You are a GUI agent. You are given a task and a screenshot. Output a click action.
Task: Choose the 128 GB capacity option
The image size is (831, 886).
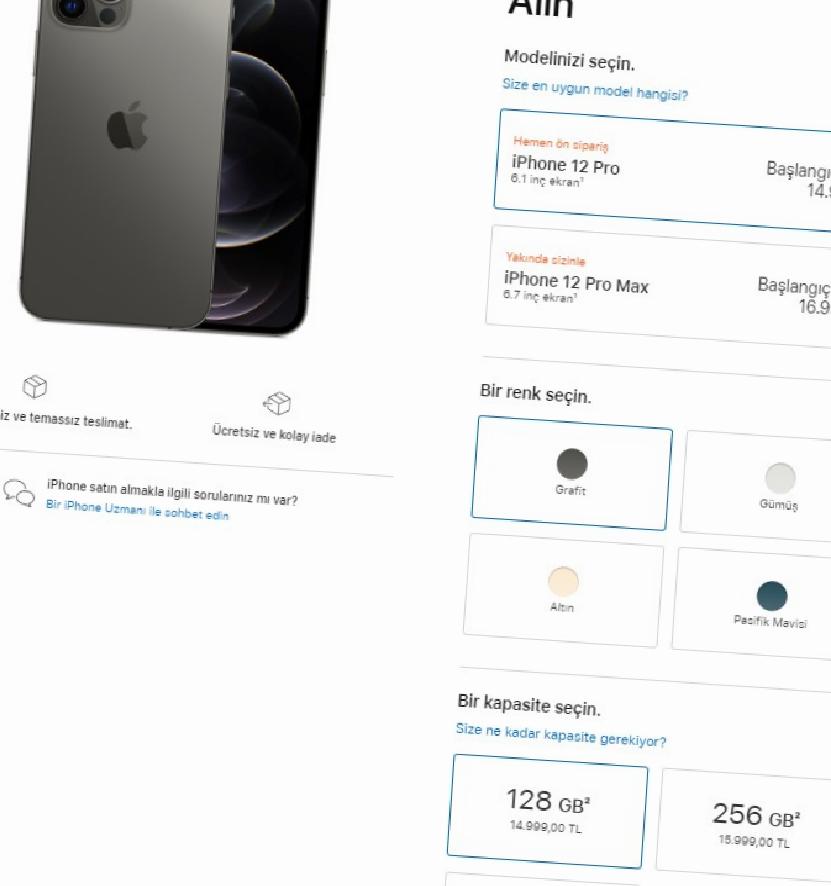(547, 811)
